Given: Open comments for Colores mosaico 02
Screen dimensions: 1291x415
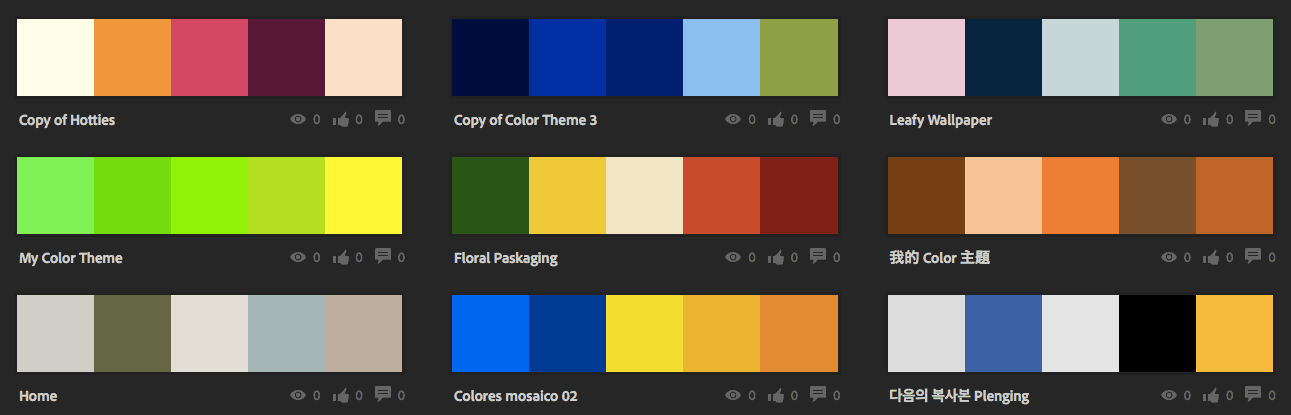Looking at the screenshot, I should coord(818,394).
